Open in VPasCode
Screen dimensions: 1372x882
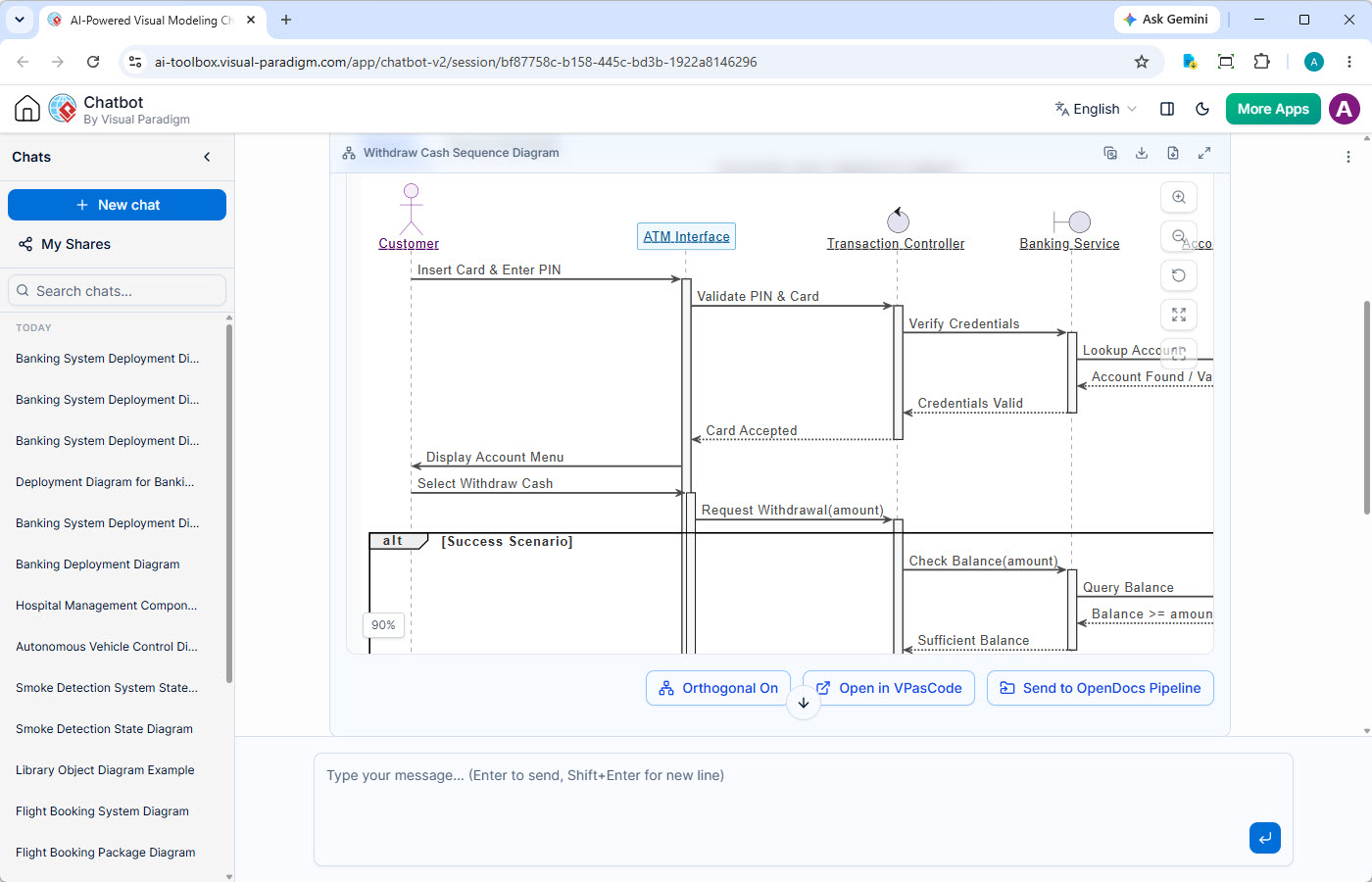coord(889,688)
